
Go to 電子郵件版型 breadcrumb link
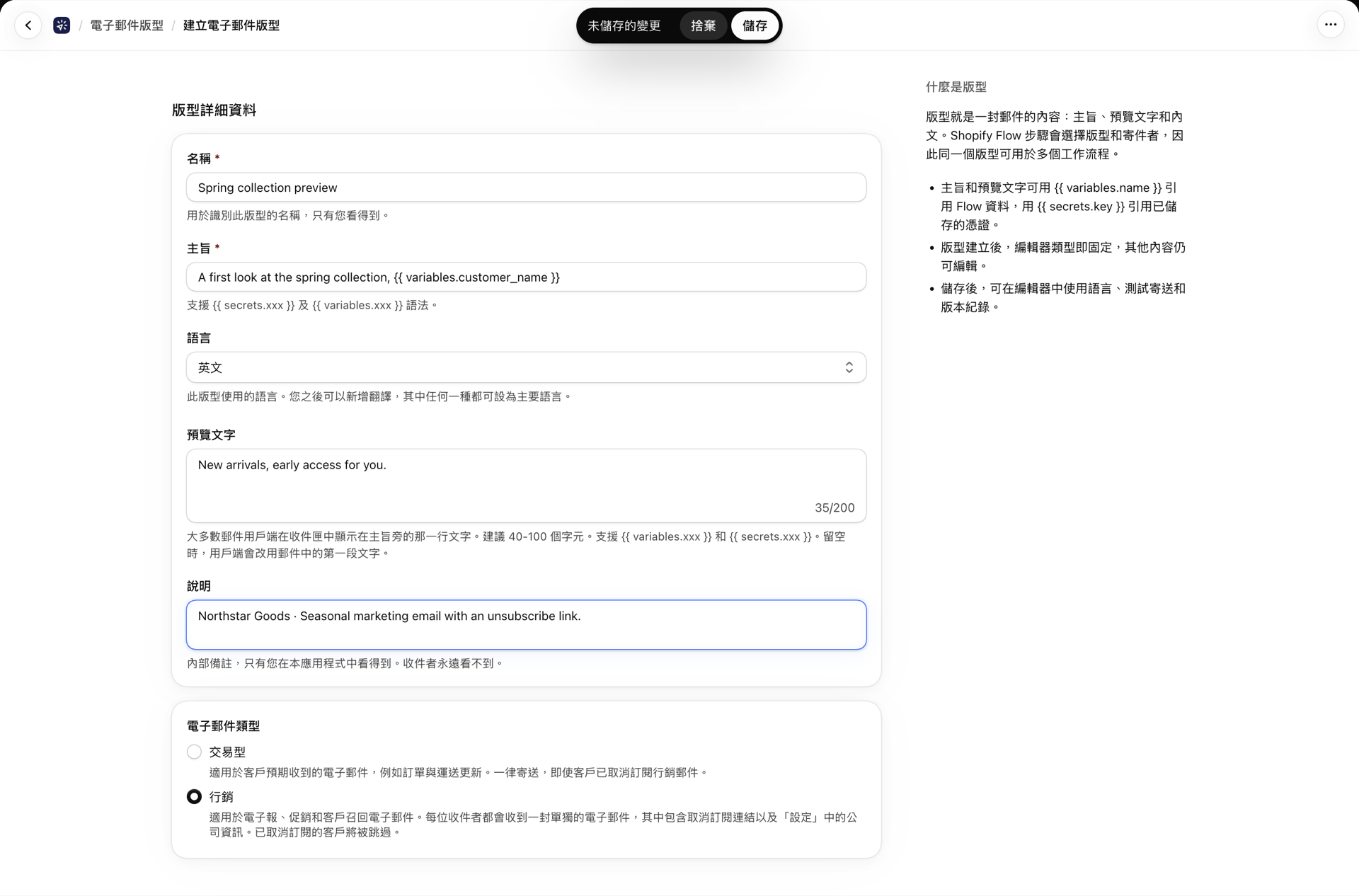(x=127, y=25)
